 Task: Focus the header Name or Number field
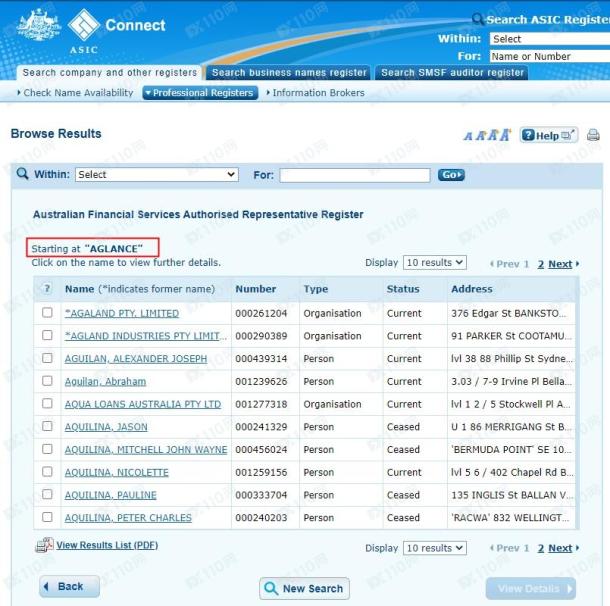(x=549, y=56)
